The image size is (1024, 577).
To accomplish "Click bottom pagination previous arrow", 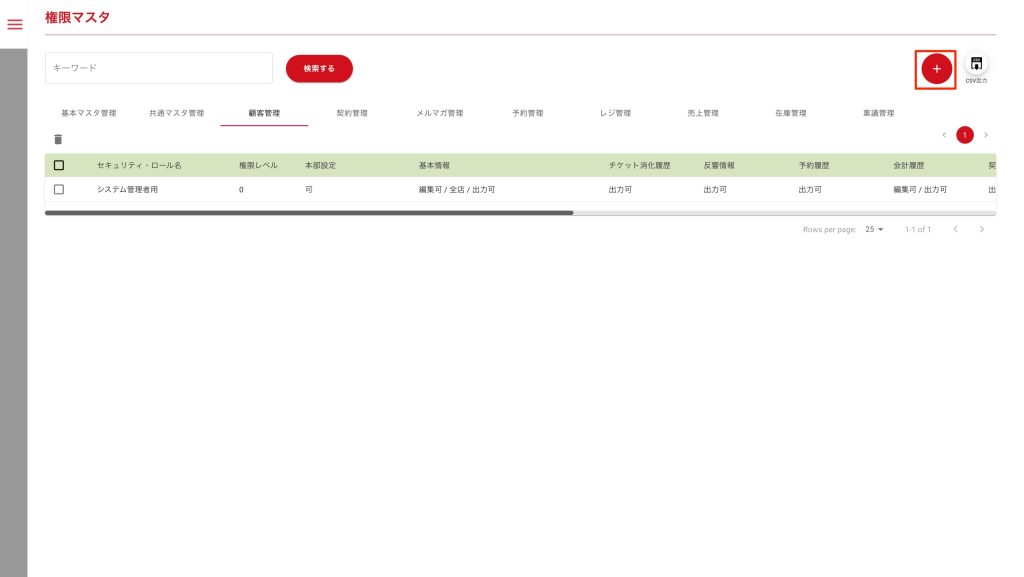I will (955, 229).
